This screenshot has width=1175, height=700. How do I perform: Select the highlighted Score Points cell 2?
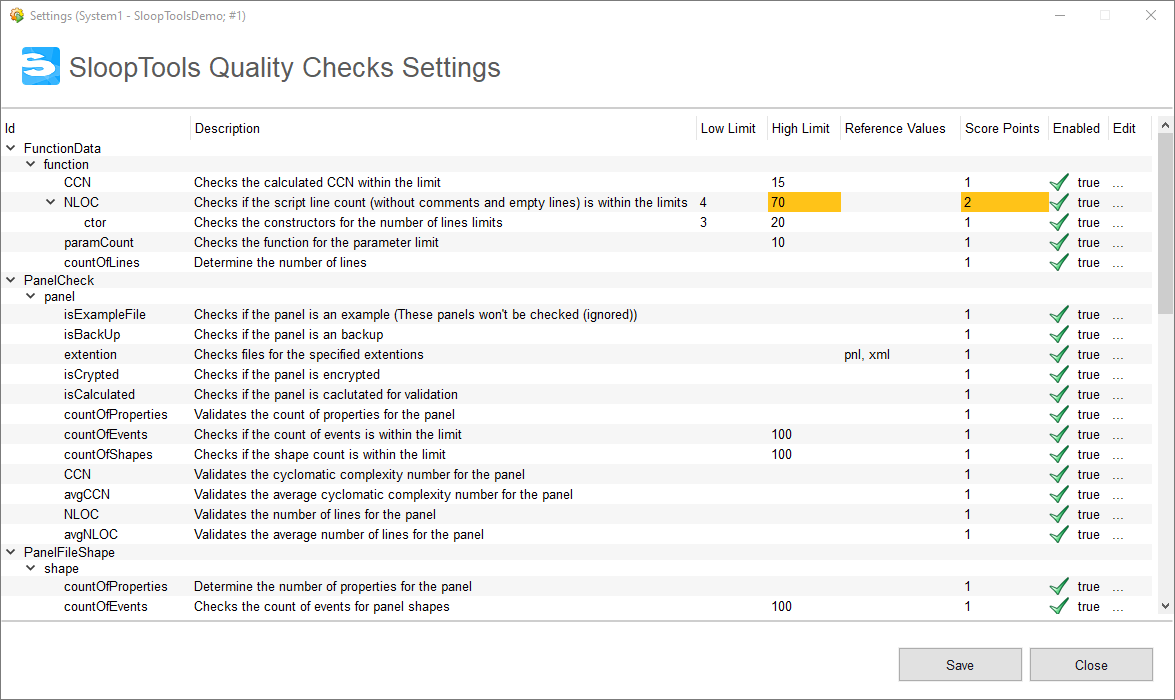[x=1005, y=202]
